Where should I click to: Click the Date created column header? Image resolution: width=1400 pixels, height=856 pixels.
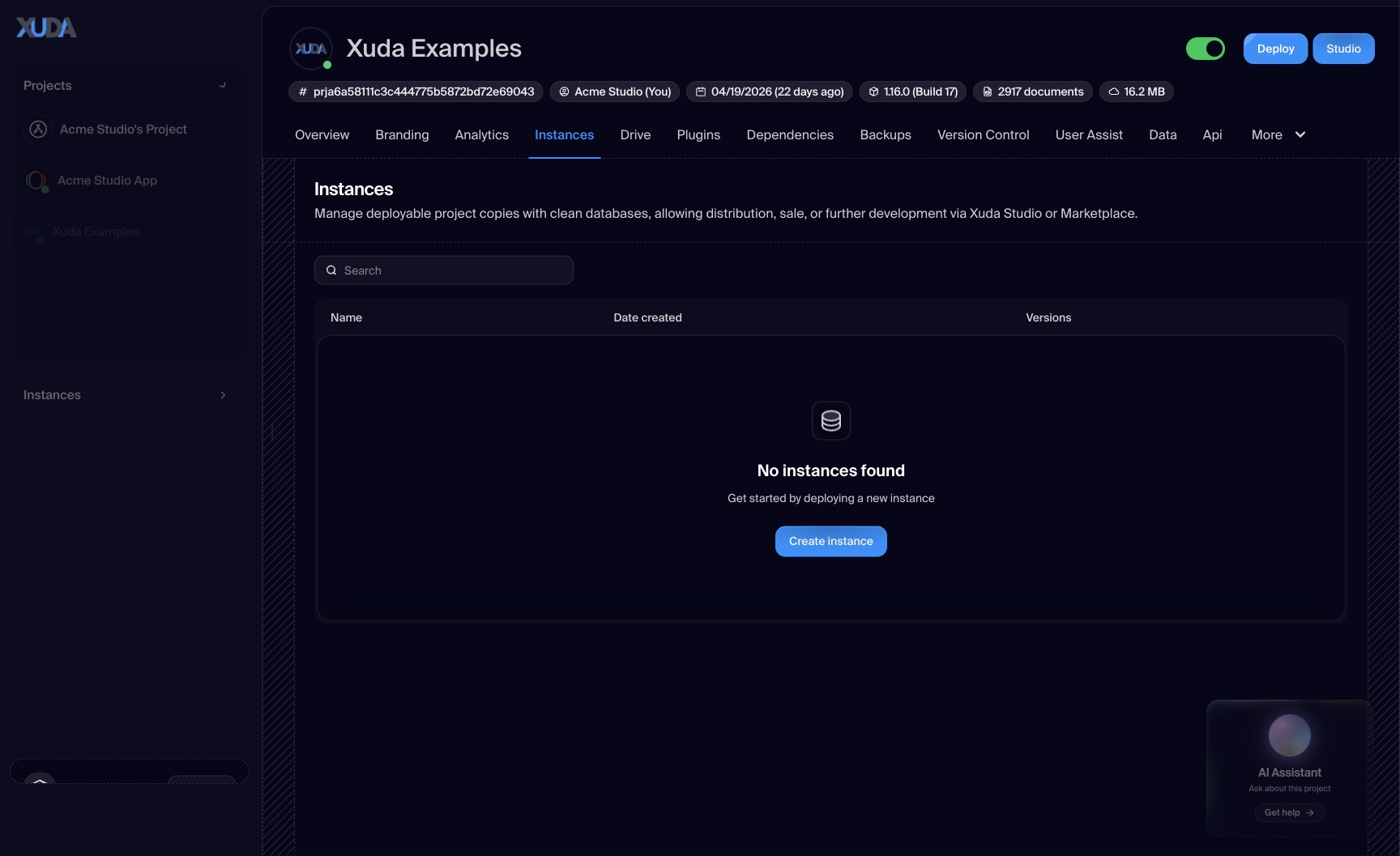click(x=647, y=317)
